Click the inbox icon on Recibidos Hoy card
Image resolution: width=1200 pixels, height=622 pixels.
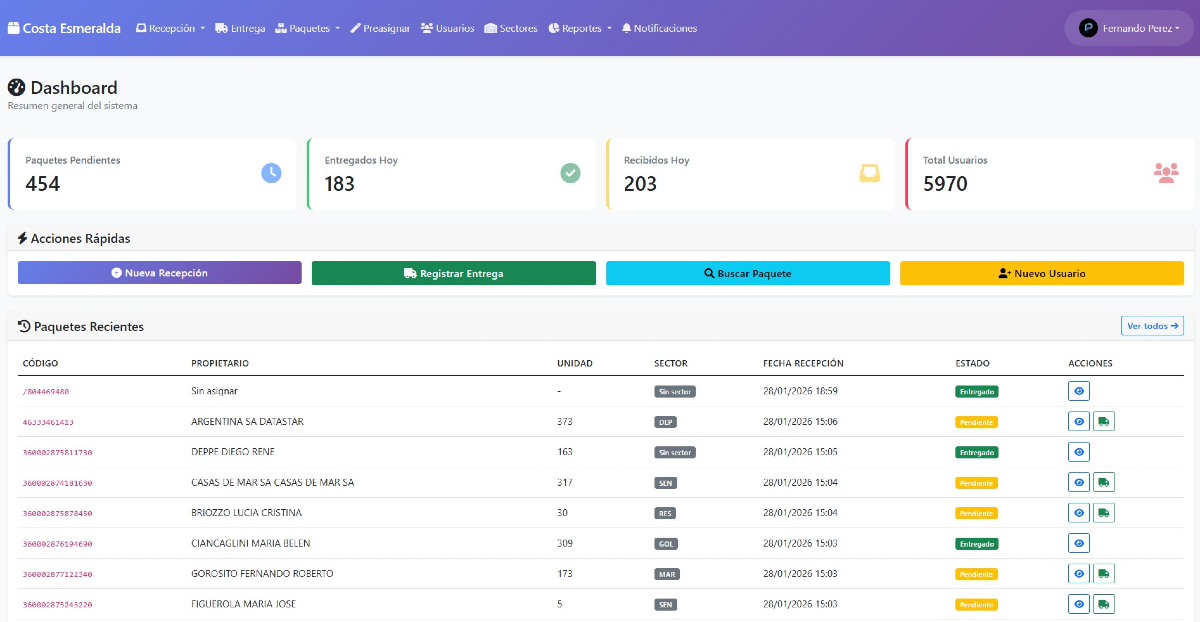click(x=870, y=173)
